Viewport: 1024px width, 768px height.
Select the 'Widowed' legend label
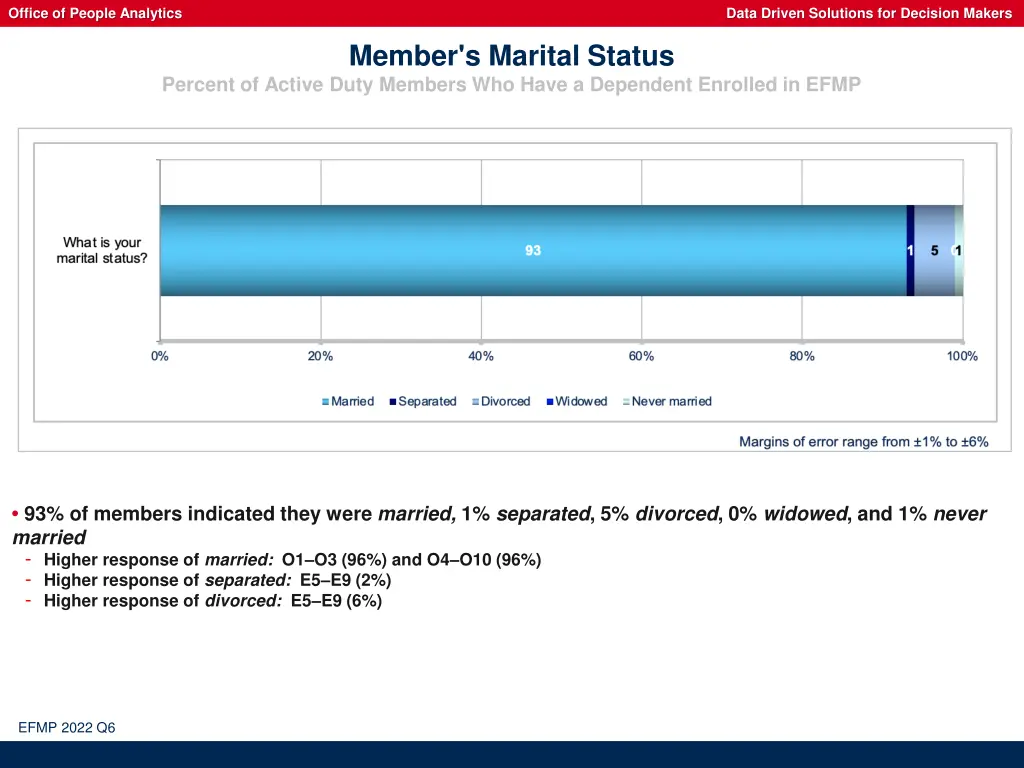(x=581, y=402)
